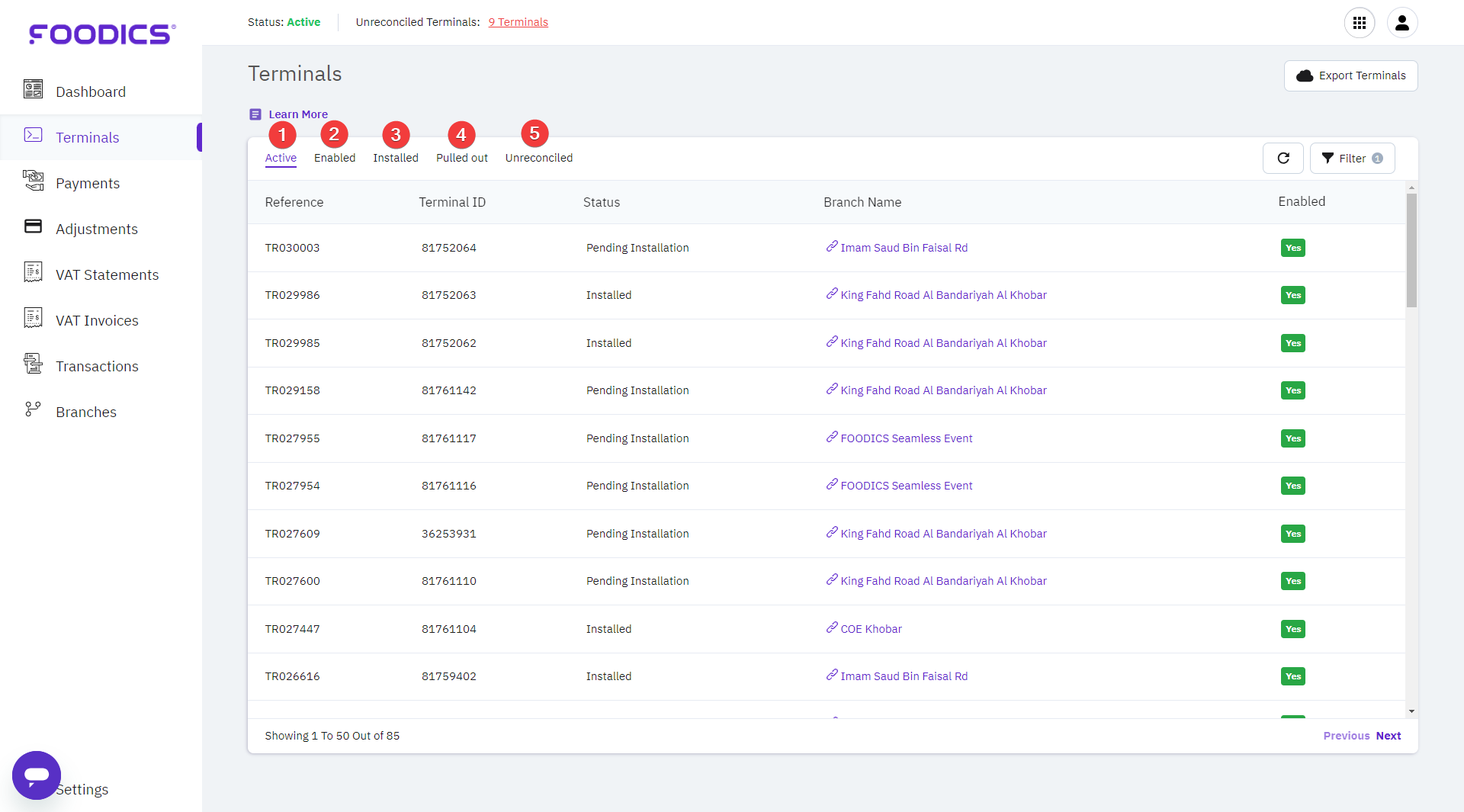Viewport: 1464px width, 812px height.
Task: Open VAT Invoices page
Action: click(x=98, y=320)
